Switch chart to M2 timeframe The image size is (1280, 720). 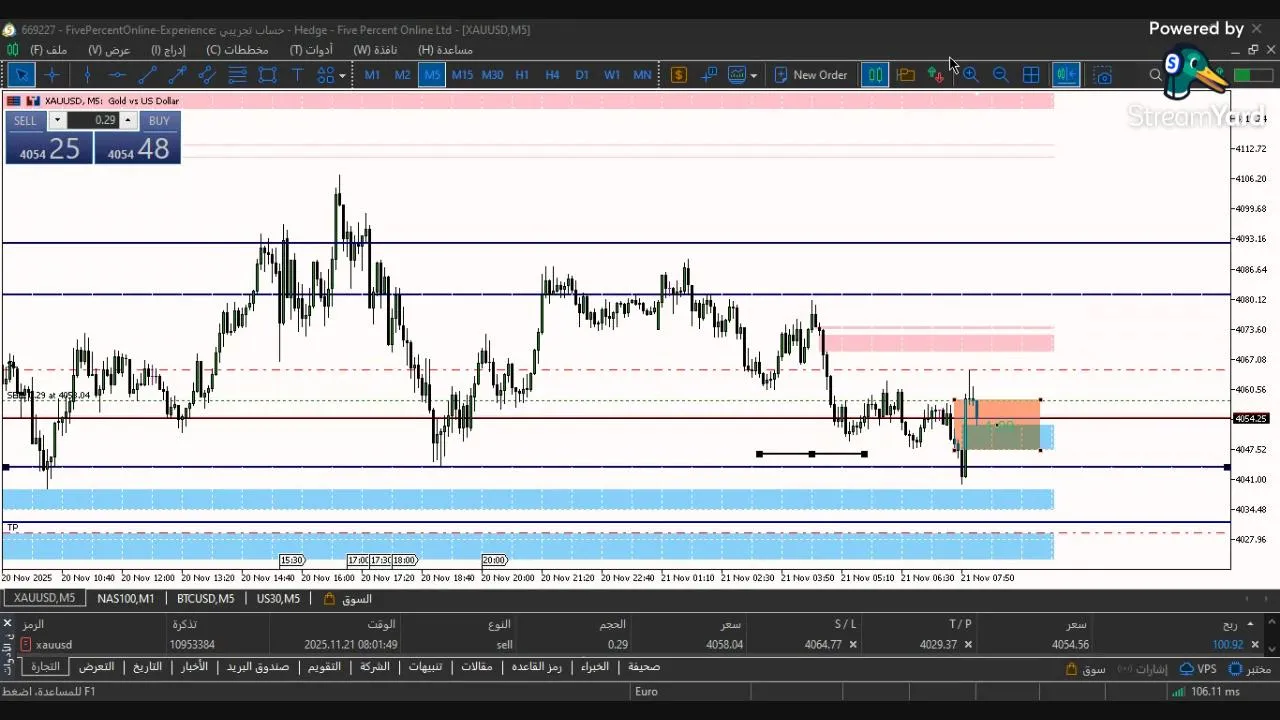coord(402,75)
